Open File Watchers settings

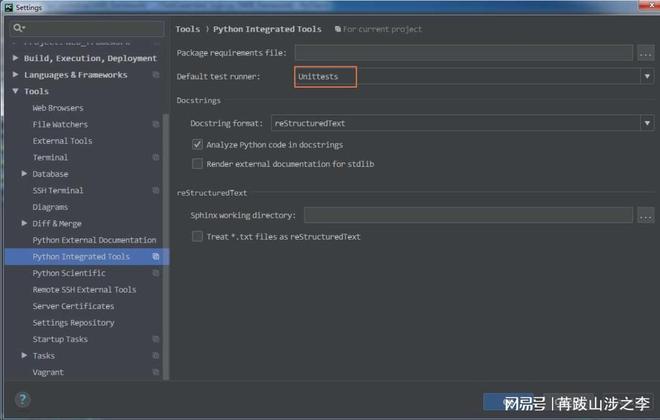(x=60, y=124)
